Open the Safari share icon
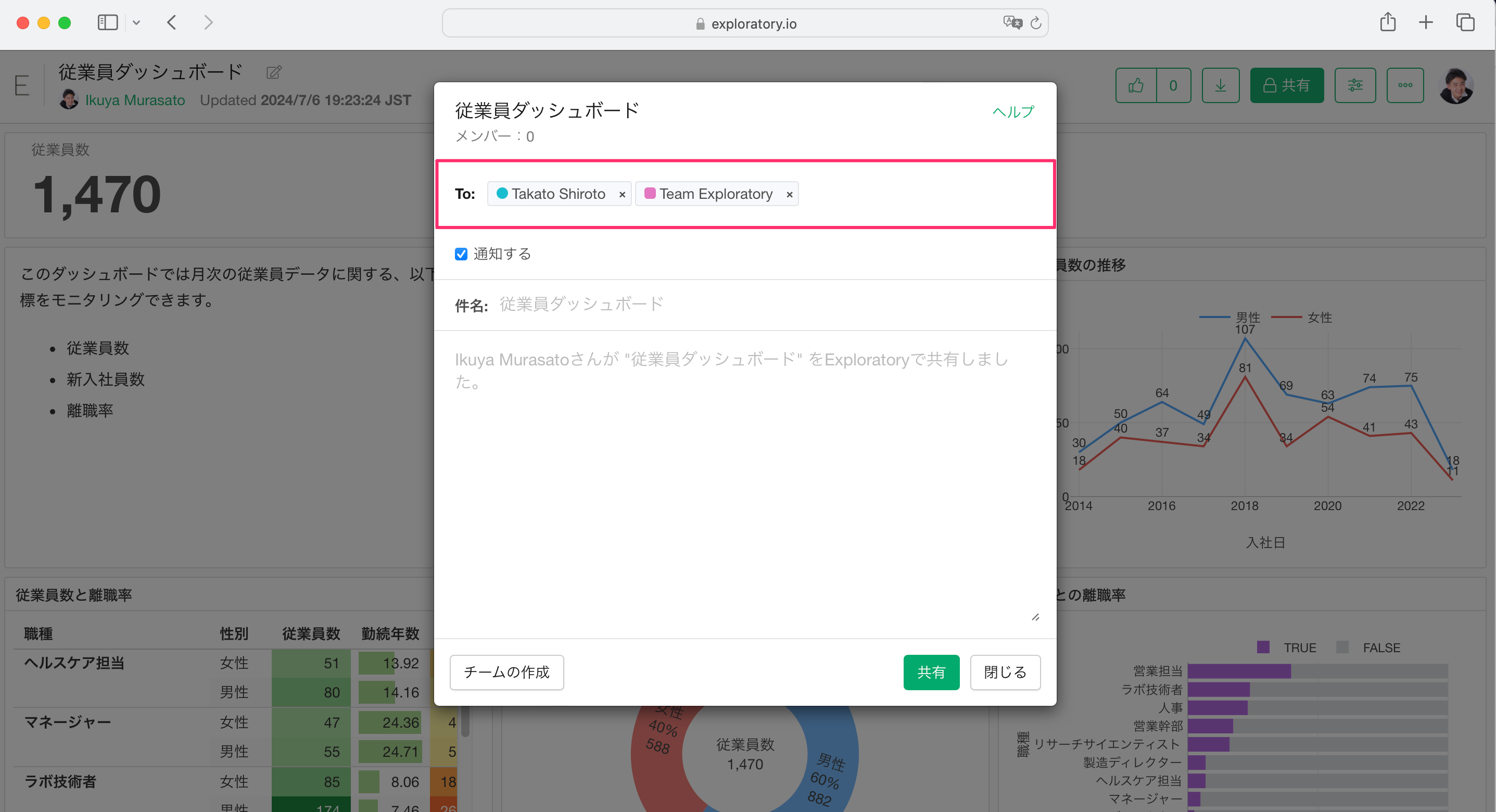 click(1388, 22)
